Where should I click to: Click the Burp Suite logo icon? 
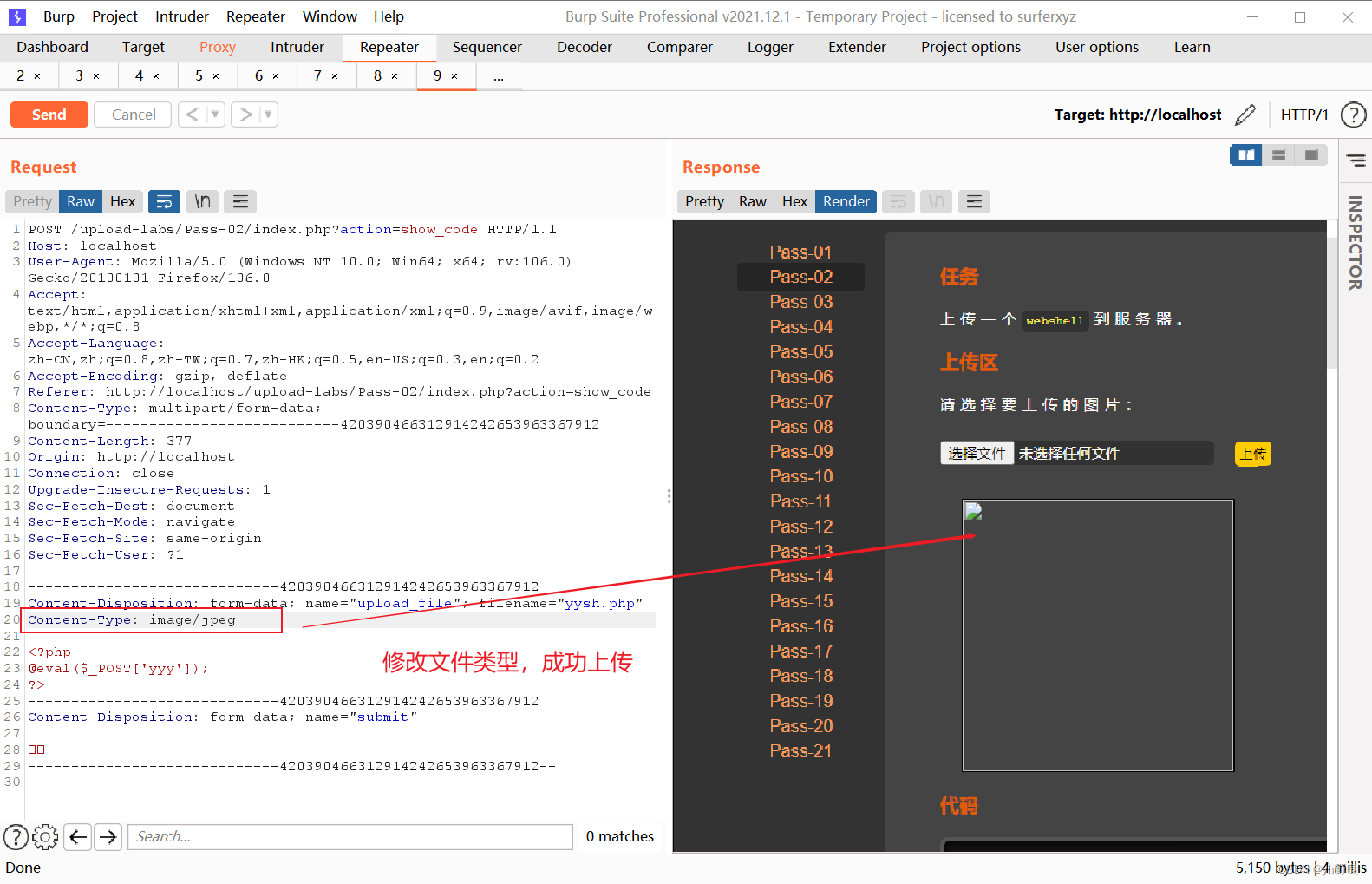[x=17, y=16]
